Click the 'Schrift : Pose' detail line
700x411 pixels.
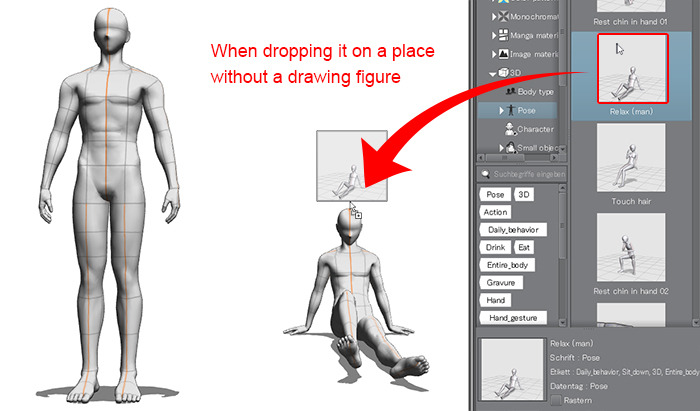point(575,357)
